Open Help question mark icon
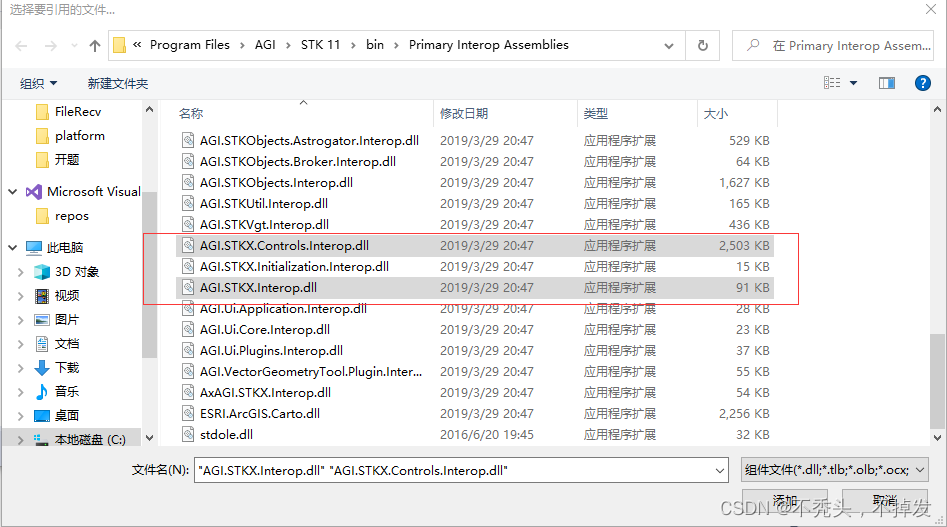 pyautogui.click(x=923, y=83)
